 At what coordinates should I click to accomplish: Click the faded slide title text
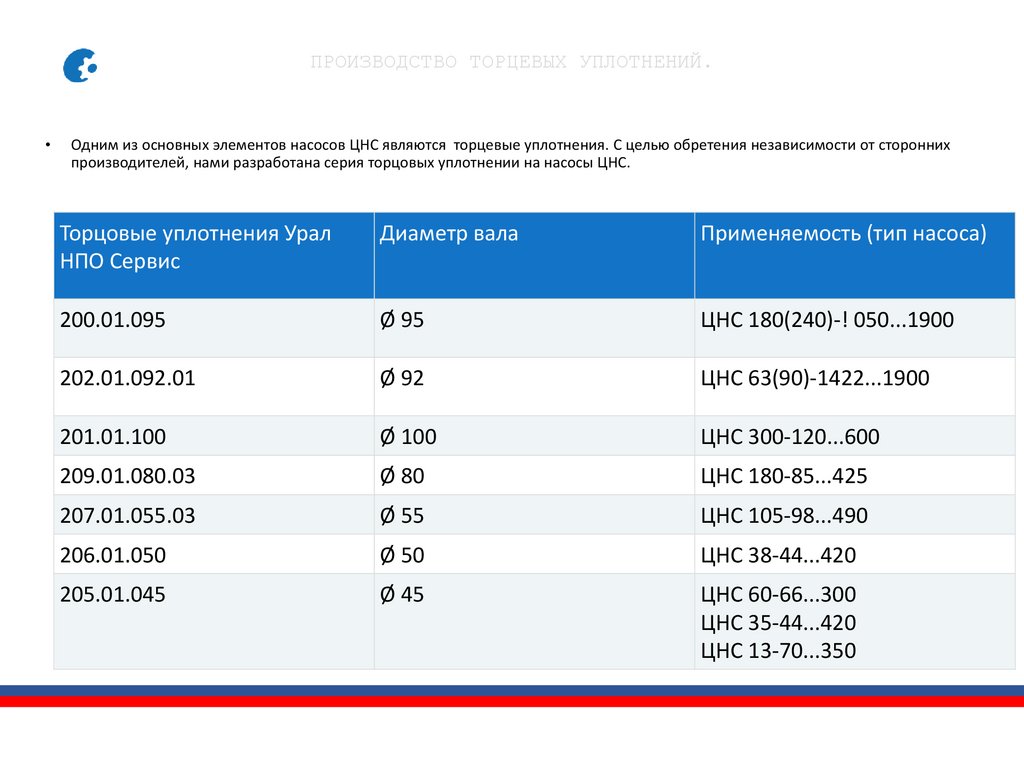click(x=511, y=62)
